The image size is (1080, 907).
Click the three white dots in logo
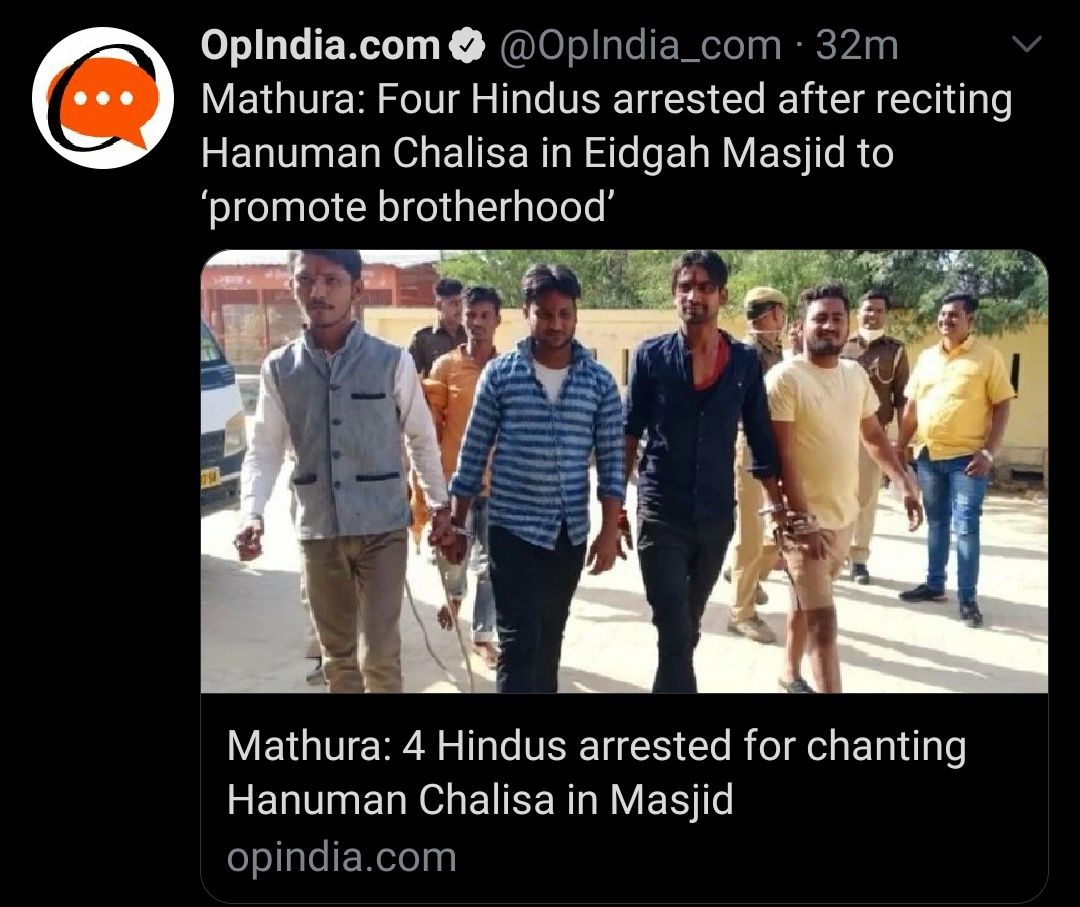[x=103, y=98]
